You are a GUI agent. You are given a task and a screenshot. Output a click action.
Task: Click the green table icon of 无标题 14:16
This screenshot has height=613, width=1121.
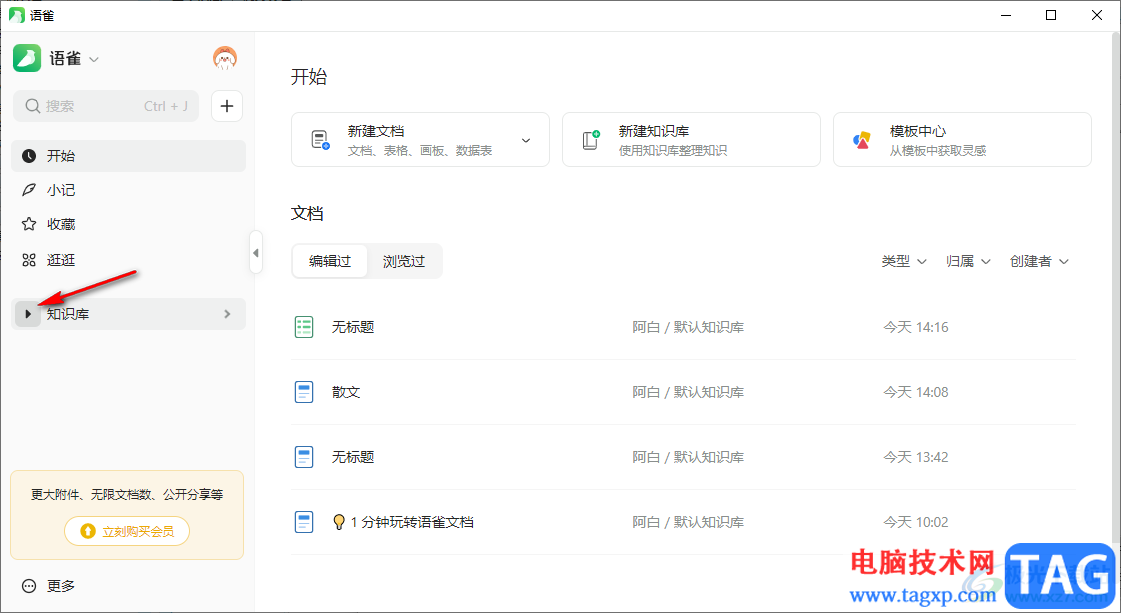click(x=304, y=327)
